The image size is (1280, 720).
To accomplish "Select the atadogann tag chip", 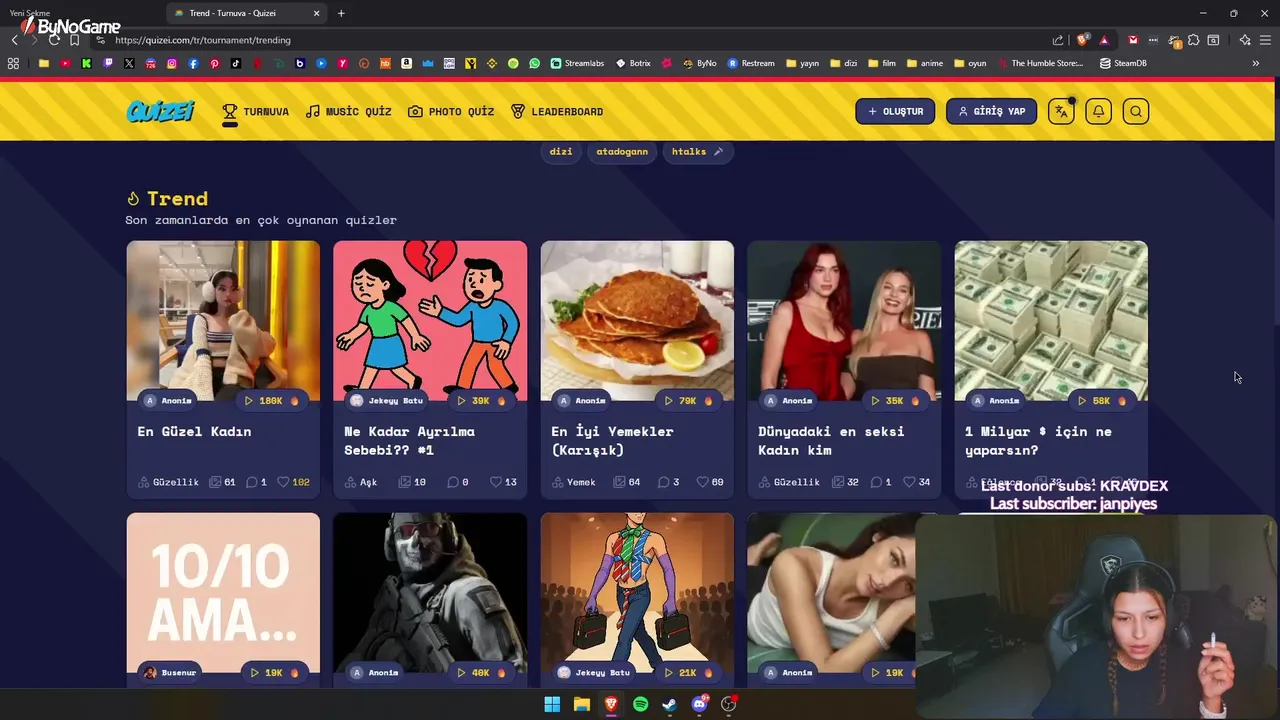I will pos(622,151).
